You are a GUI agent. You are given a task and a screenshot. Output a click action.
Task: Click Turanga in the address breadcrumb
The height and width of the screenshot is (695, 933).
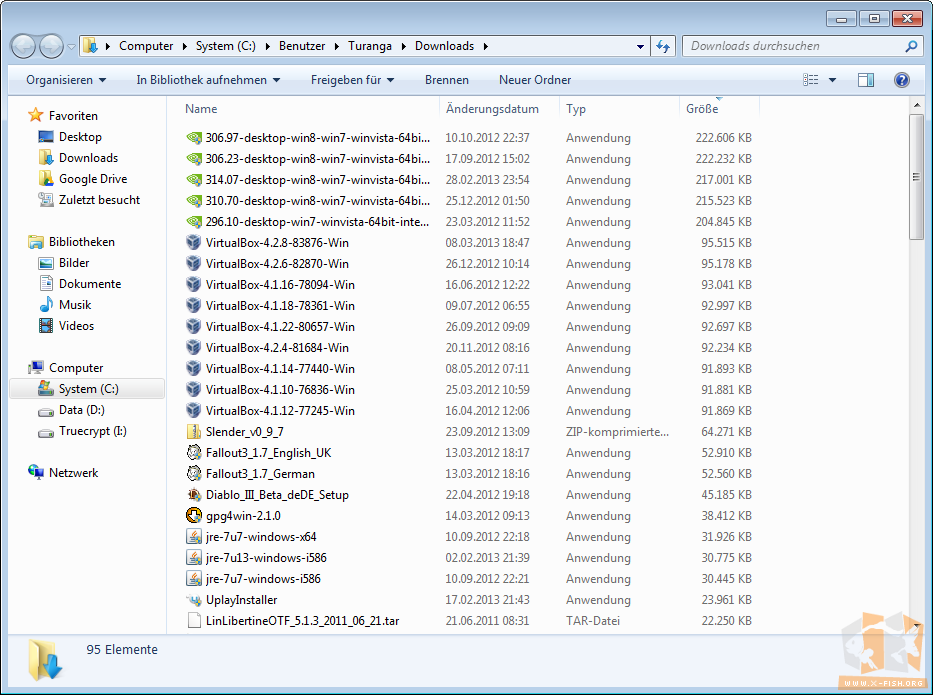pyautogui.click(x=370, y=46)
